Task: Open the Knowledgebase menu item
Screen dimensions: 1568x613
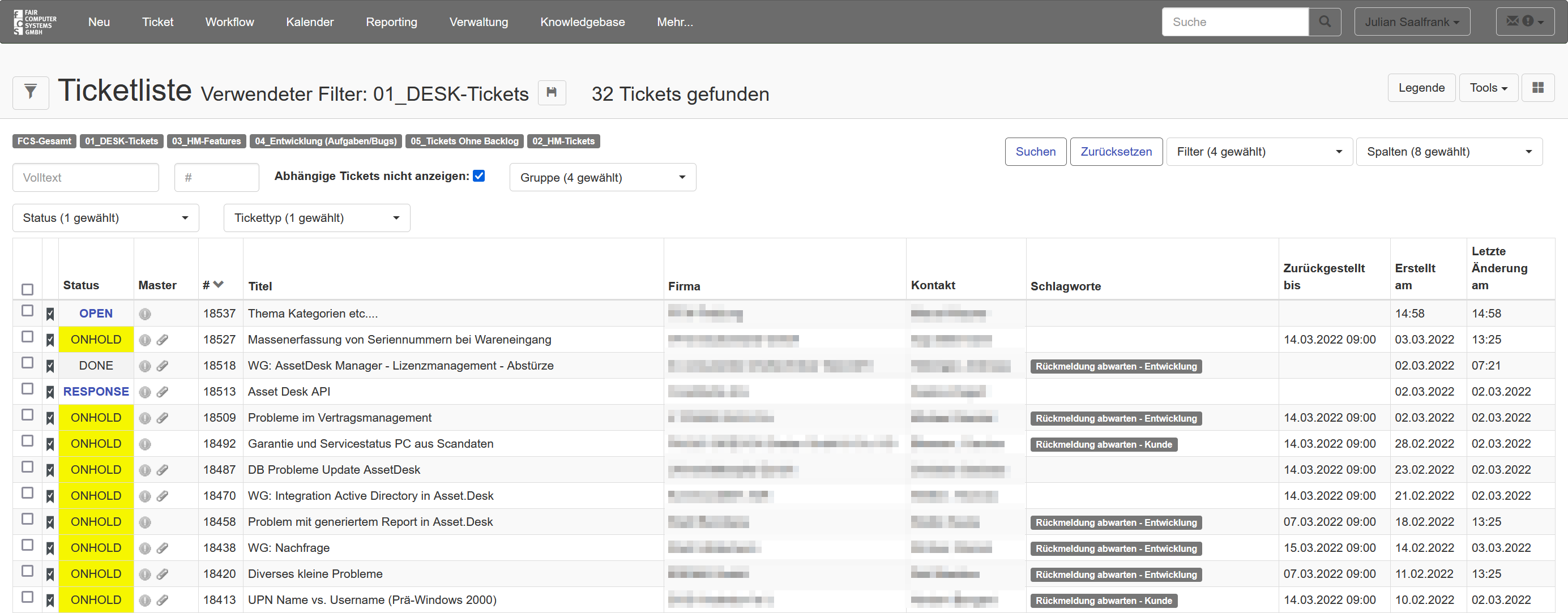Action: pos(582,22)
